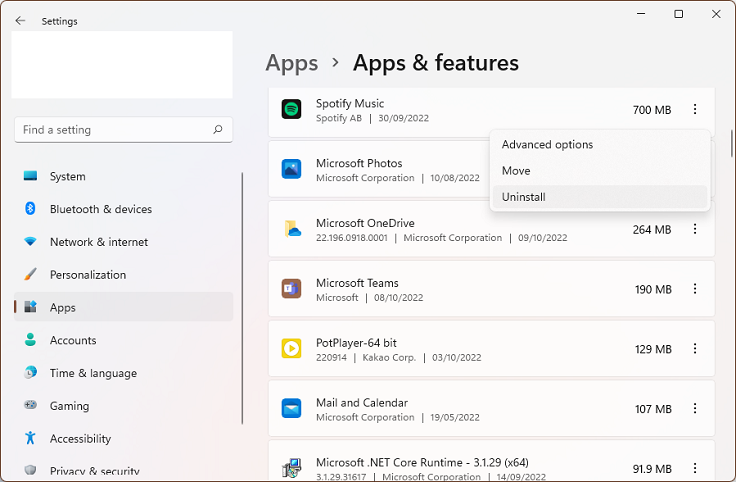Click the Privacy & security shield icon
The height and width of the screenshot is (482, 736).
[x=31, y=470]
